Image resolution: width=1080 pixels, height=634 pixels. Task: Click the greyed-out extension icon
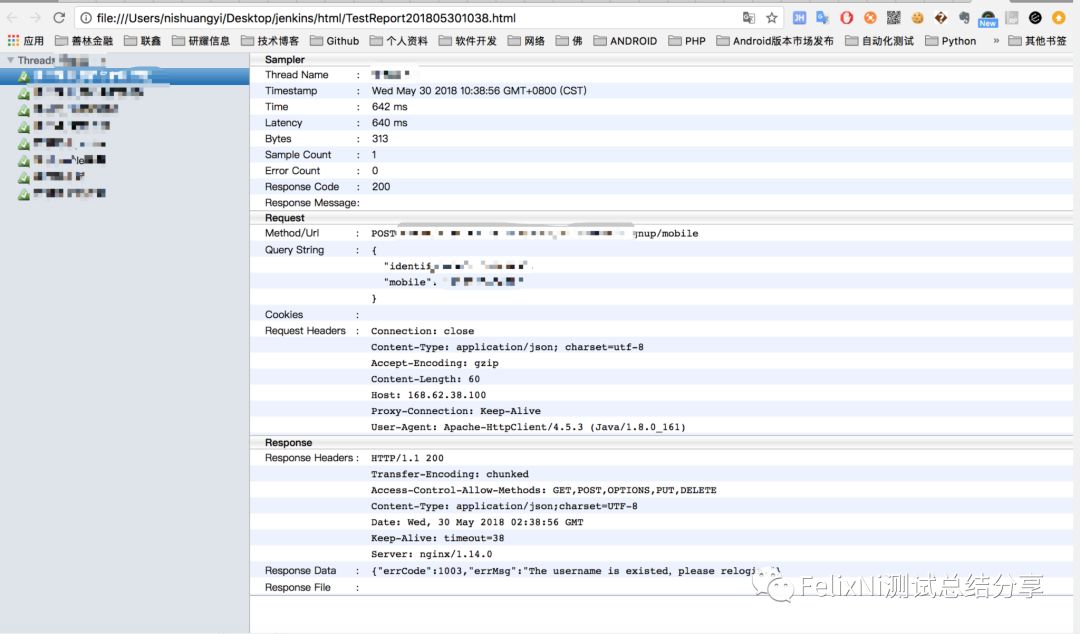(x=1012, y=18)
